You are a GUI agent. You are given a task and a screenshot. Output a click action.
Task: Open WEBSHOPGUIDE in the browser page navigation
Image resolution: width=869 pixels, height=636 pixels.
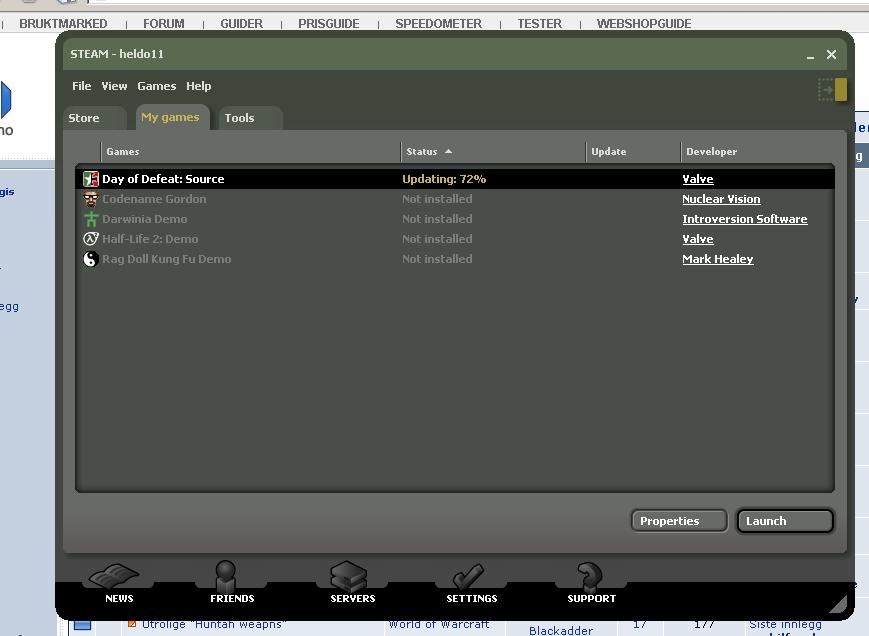pyautogui.click(x=644, y=24)
